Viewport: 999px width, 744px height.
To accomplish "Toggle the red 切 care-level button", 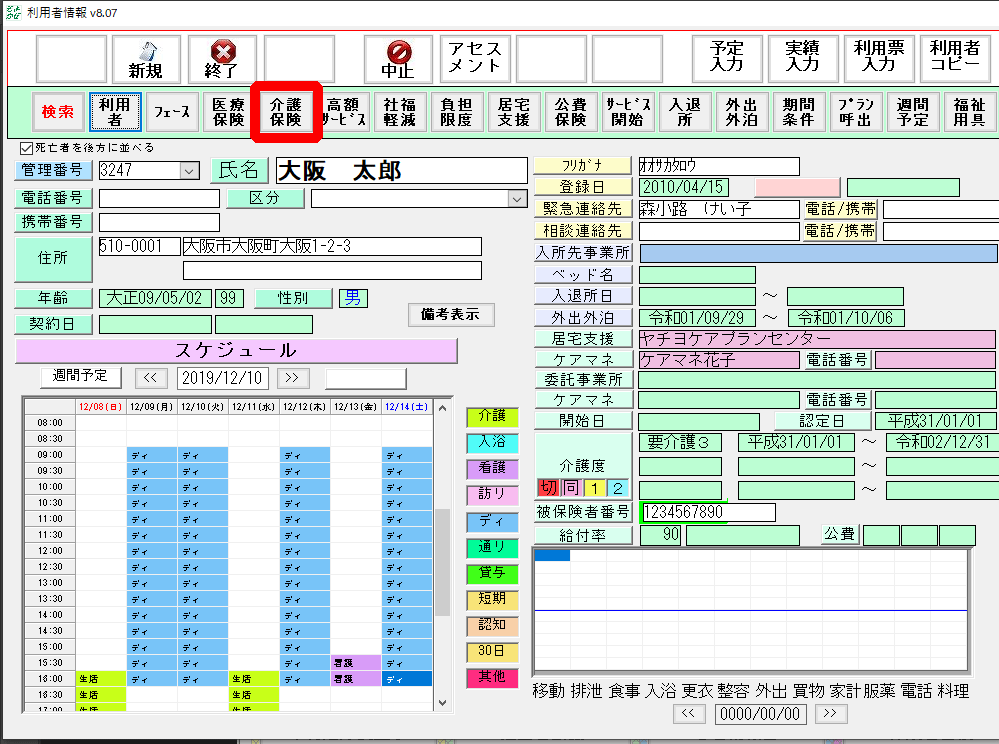I will (548, 488).
